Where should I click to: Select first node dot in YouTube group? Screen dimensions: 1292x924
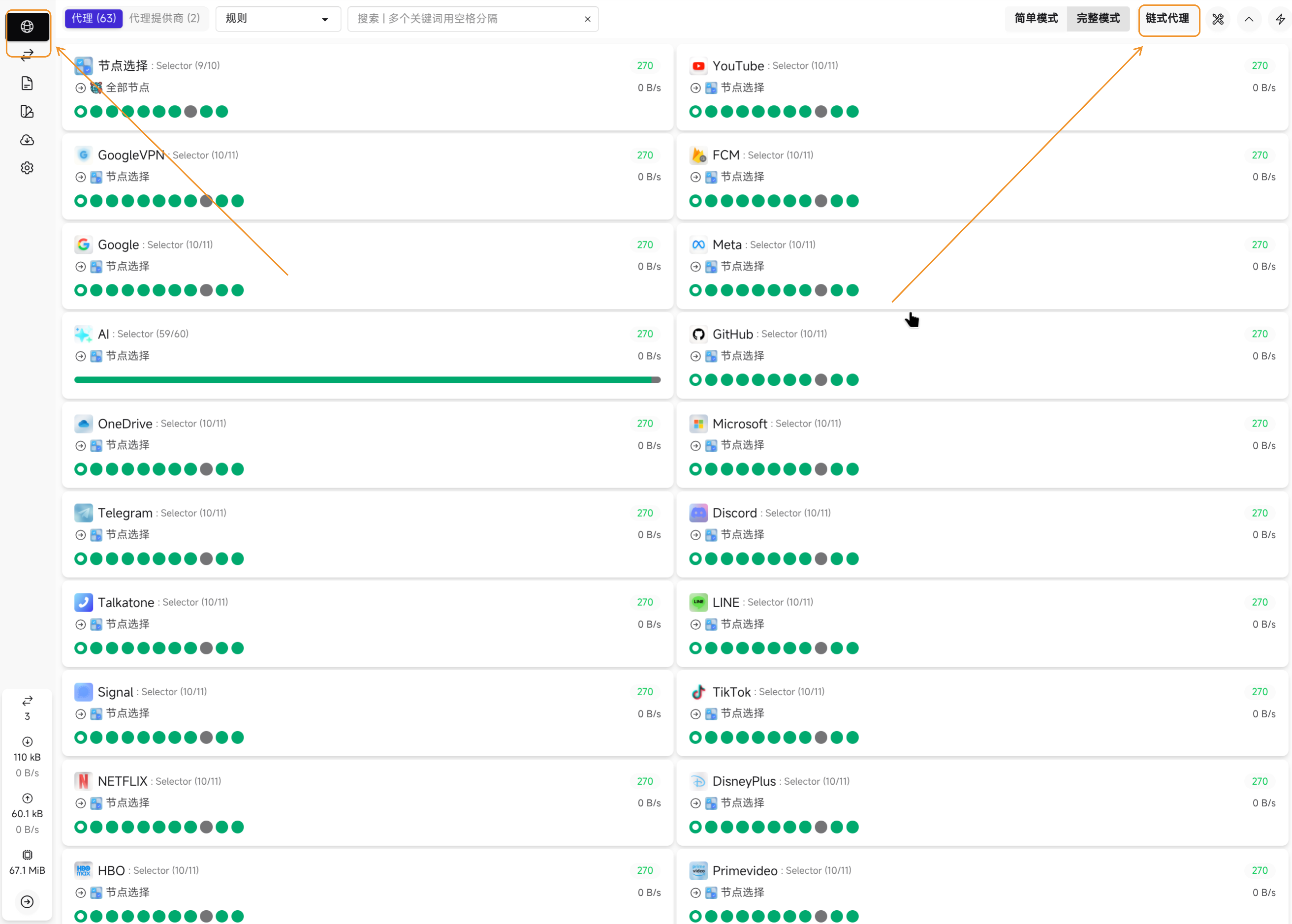[695, 112]
